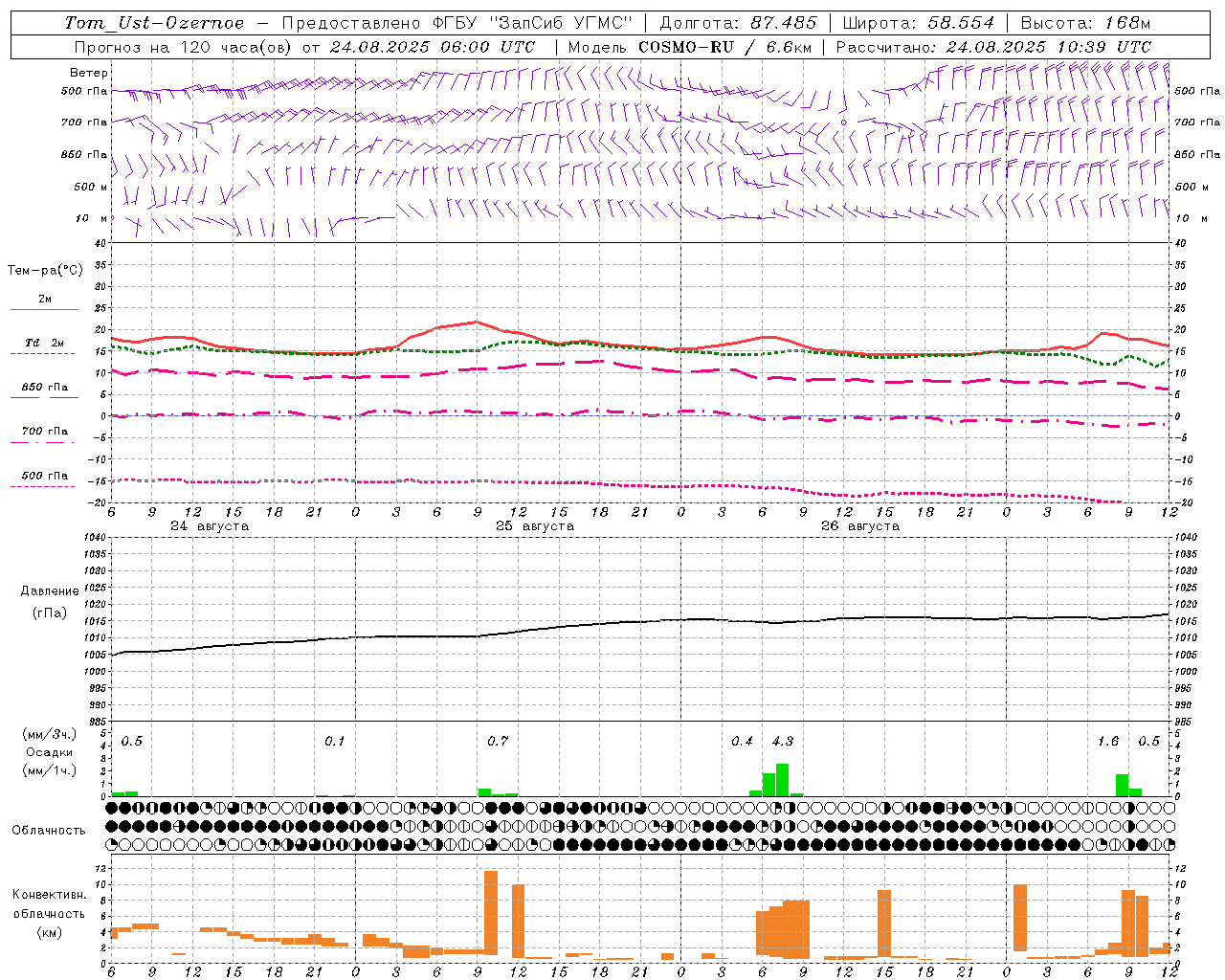Image resolution: width=1225 pixels, height=980 pixels.
Task: Click the '(мм/3ч.)' precipitation unit label
Action: click(x=50, y=734)
